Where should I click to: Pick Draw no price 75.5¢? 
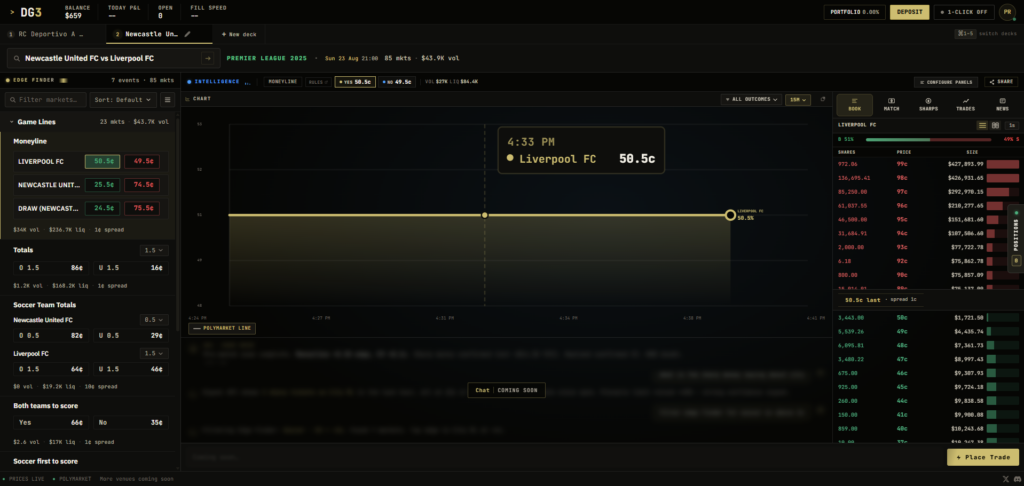[142, 208]
